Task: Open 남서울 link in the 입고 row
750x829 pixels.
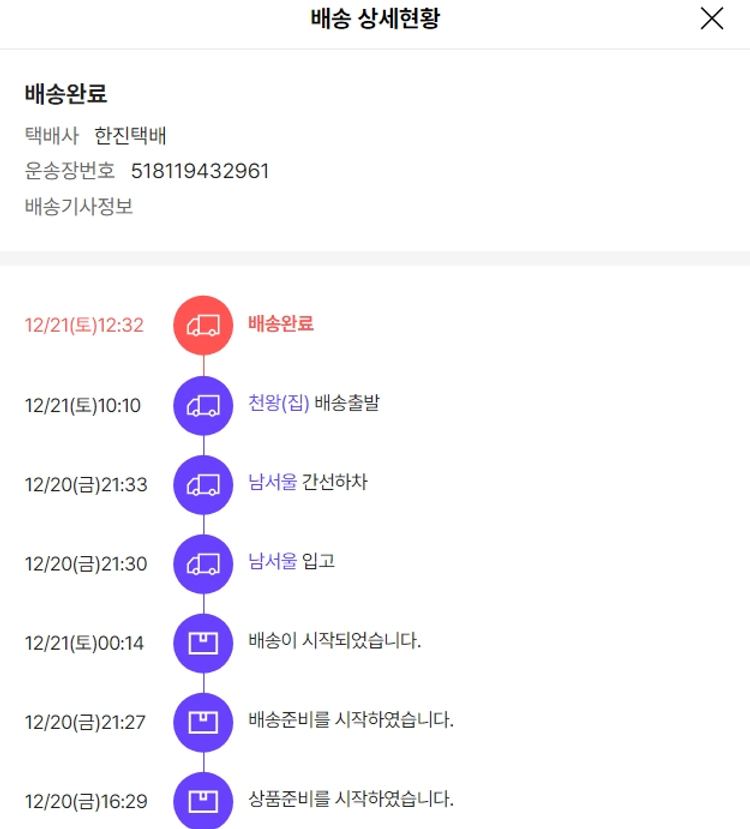Action: tap(272, 562)
